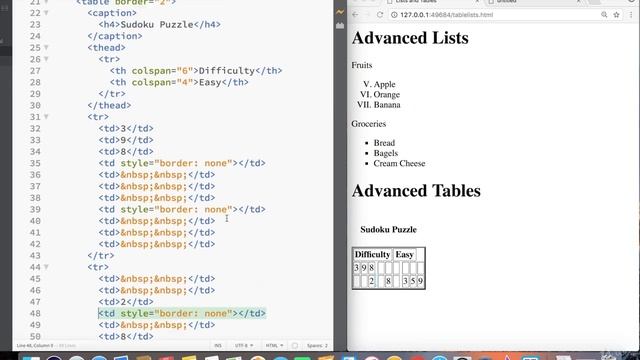Click the border: none td on line 35
This screenshot has height=360, width=640.
(182, 163)
